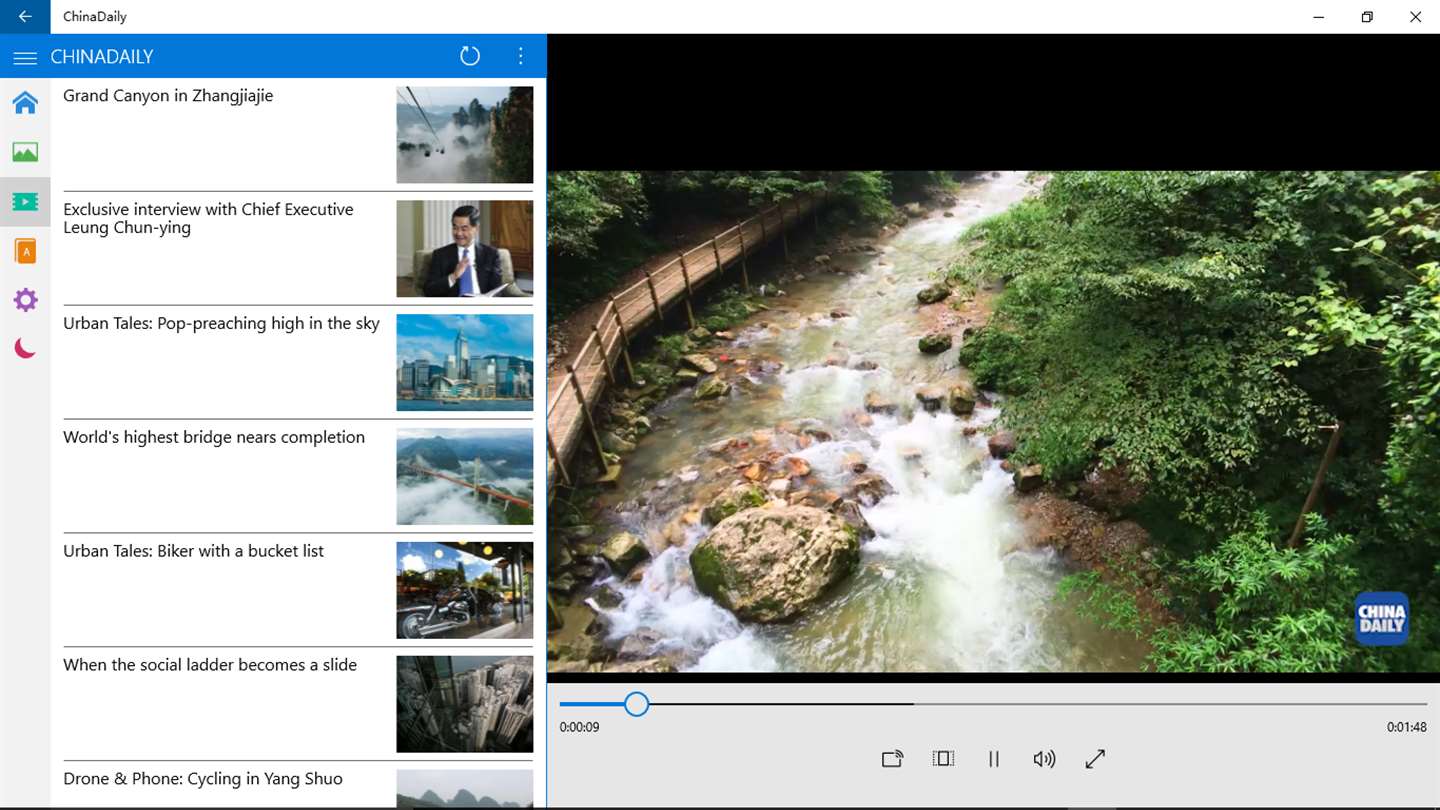Screen dimensions: 1440x810
Task: Open the hamburger navigation menu
Action: [25, 58]
